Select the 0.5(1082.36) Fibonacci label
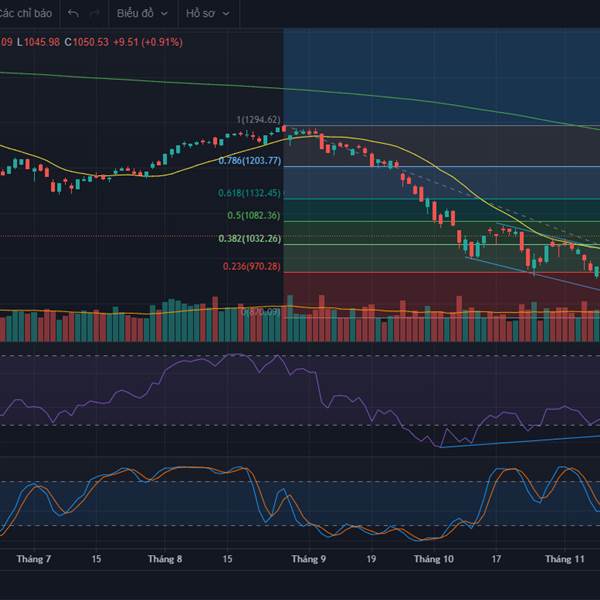 [254, 215]
